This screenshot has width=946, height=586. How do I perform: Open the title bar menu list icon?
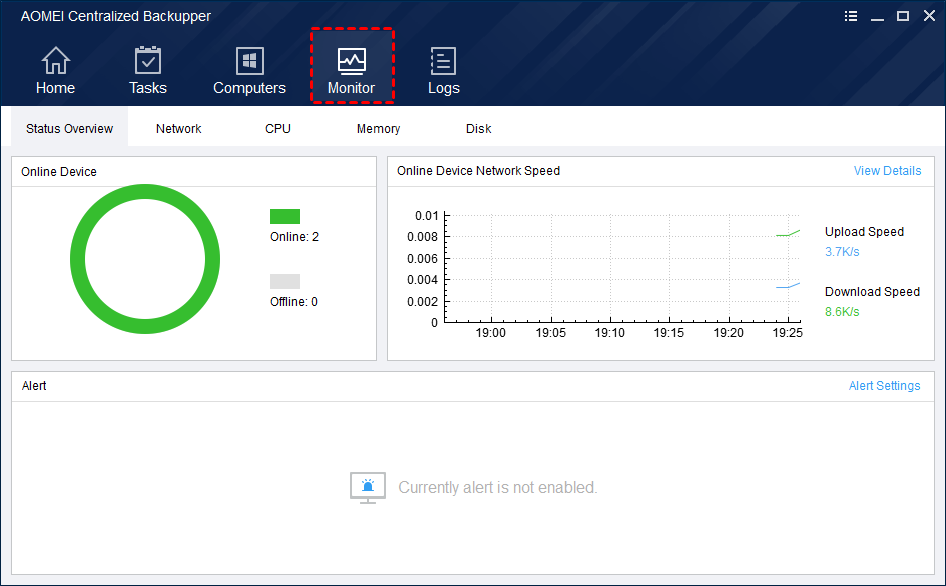click(851, 16)
